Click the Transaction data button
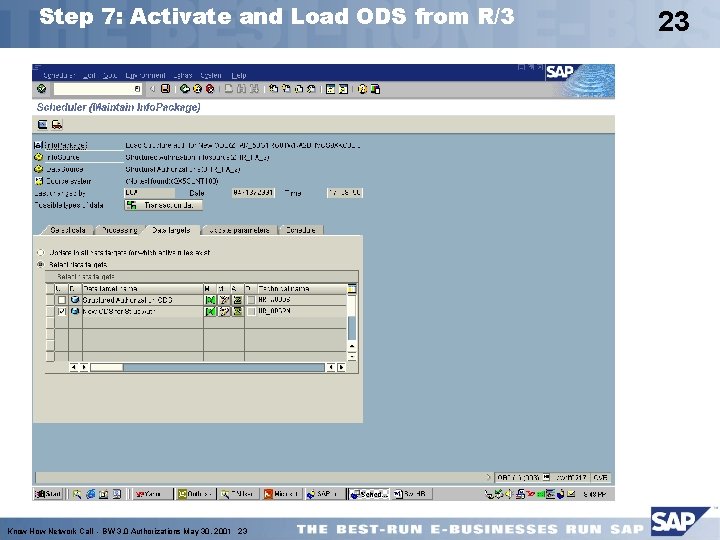This screenshot has height=540, width=720. (x=163, y=205)
